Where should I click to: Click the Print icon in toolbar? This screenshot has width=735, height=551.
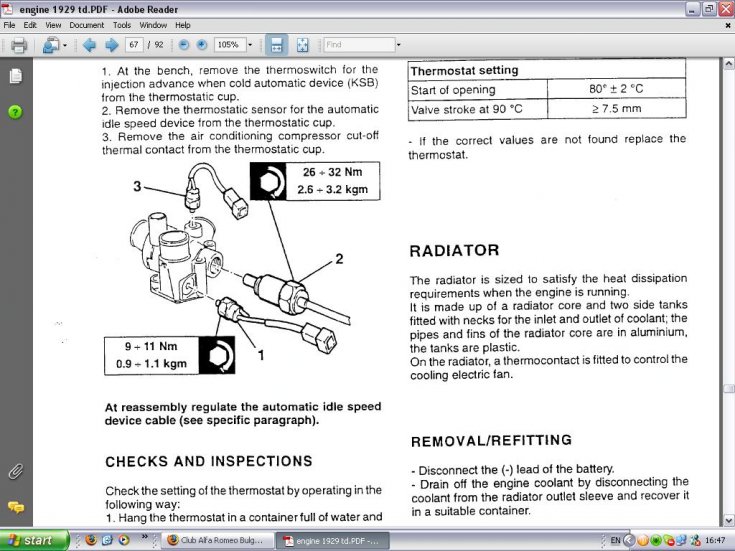tap(18, 45)
